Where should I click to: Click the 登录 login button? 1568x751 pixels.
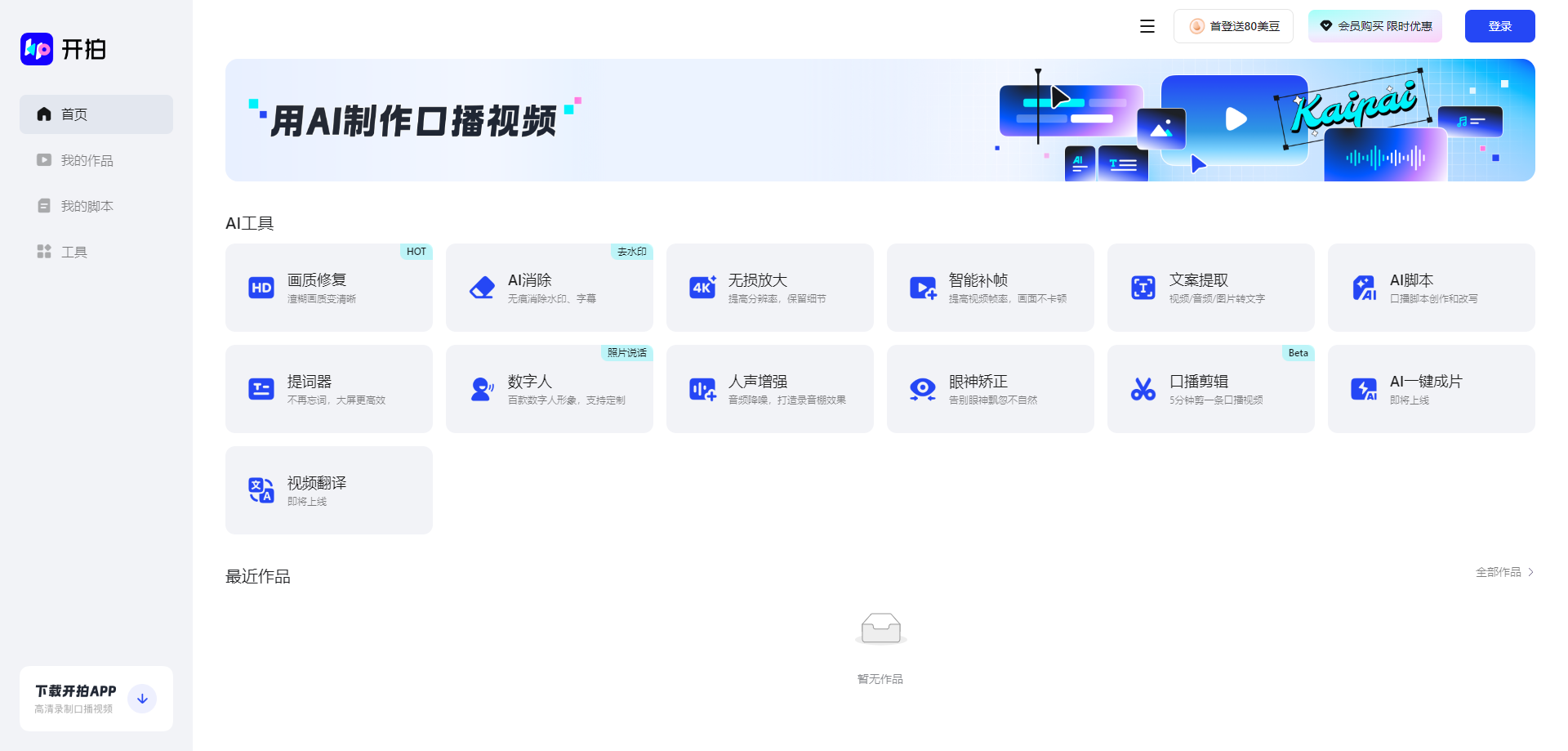pyautogui.click(x=1499, y=25)
